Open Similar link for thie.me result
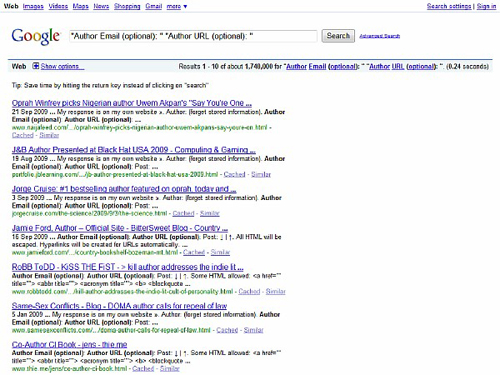Viewport: 500px width, 375px height. (169, 369)
